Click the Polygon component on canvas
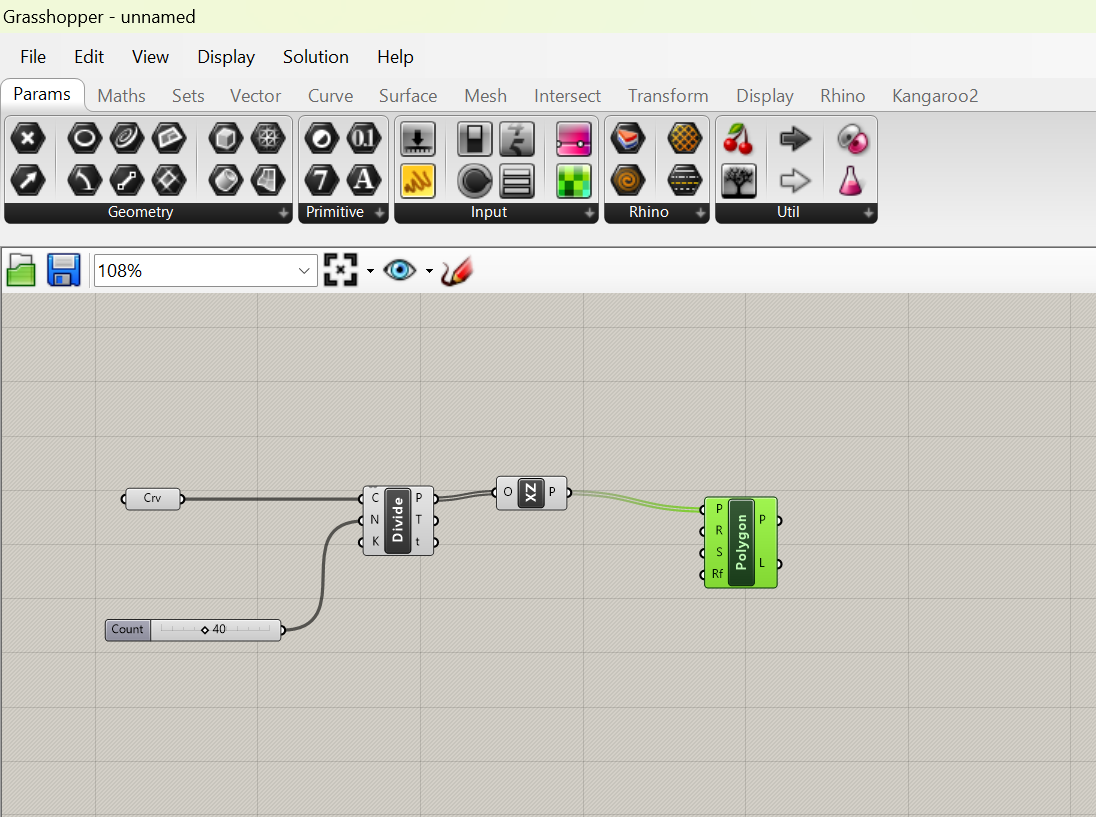Viewport: 1096px width, 817px height. point(741,543)
